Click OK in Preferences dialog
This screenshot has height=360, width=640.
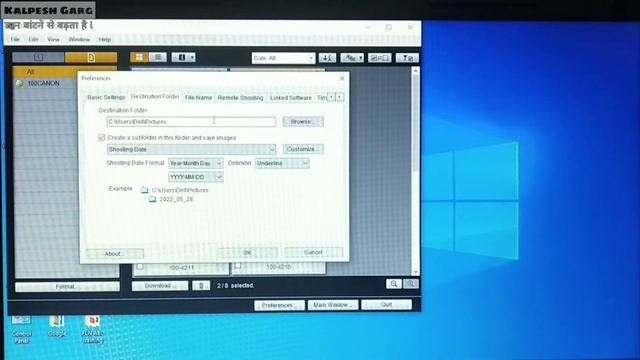(247, 253)
